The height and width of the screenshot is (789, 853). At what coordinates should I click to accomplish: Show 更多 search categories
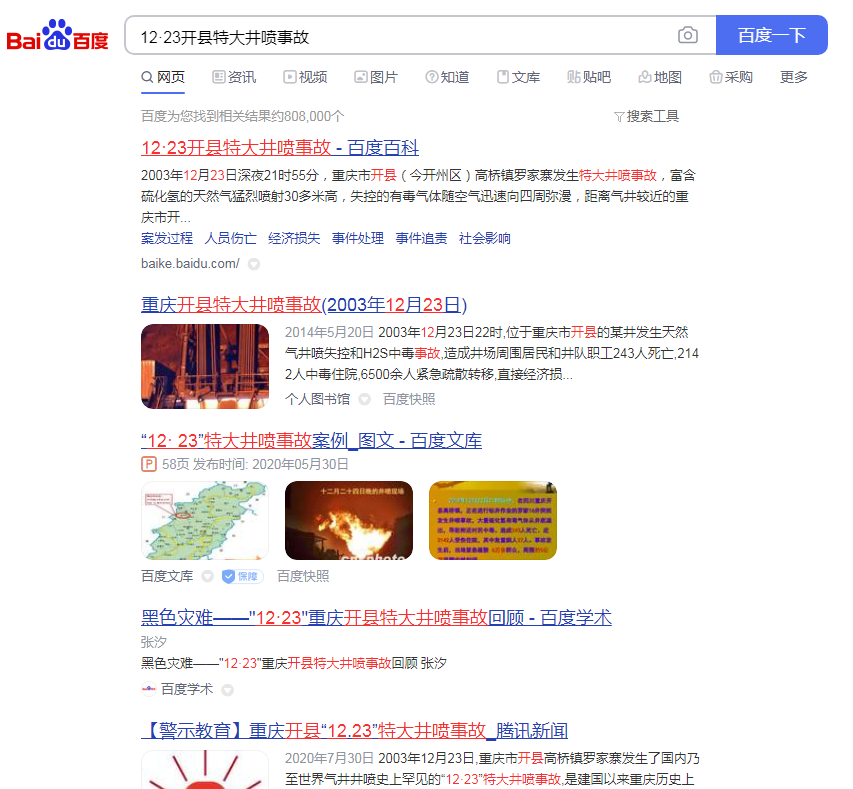[x=794, y=77]
